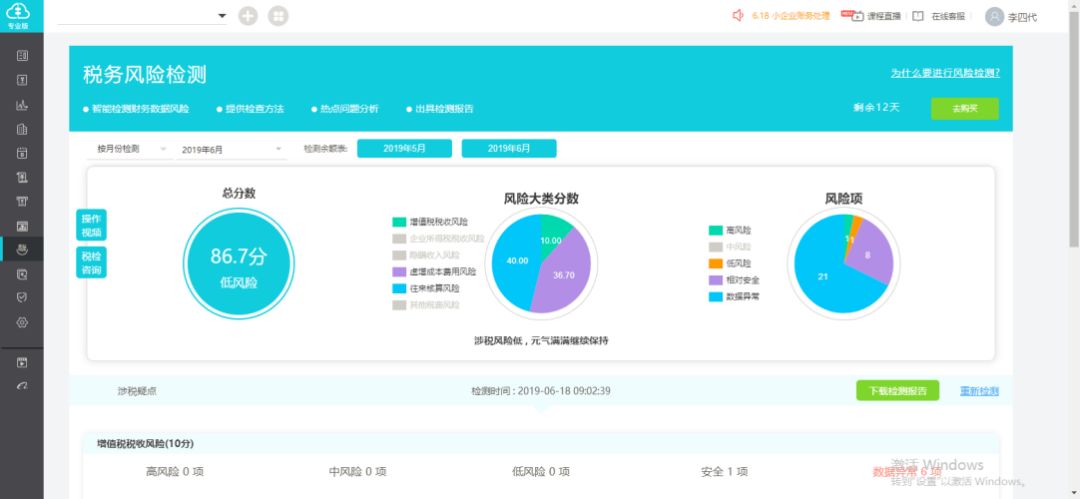Click the 去购买 button

coord(965,108)
